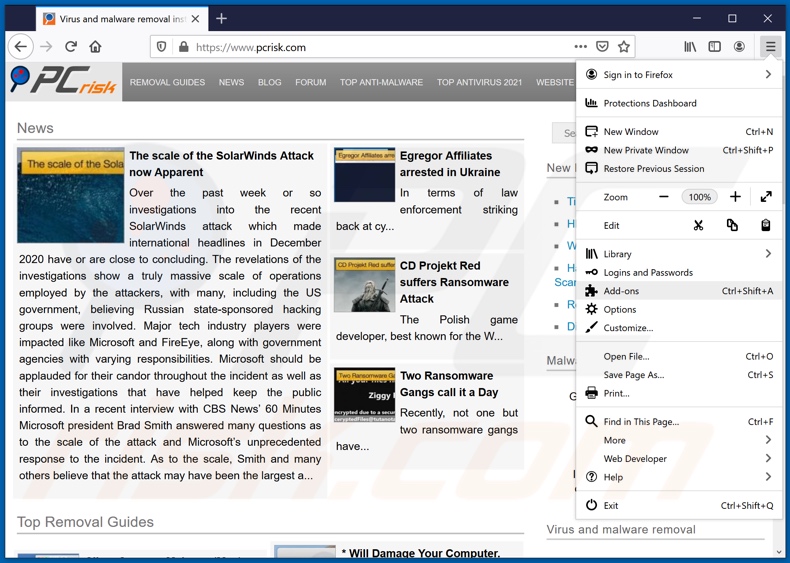Zoom out with the minus button
The width and height of the screenshot is (790, 563).
point(663,197)
